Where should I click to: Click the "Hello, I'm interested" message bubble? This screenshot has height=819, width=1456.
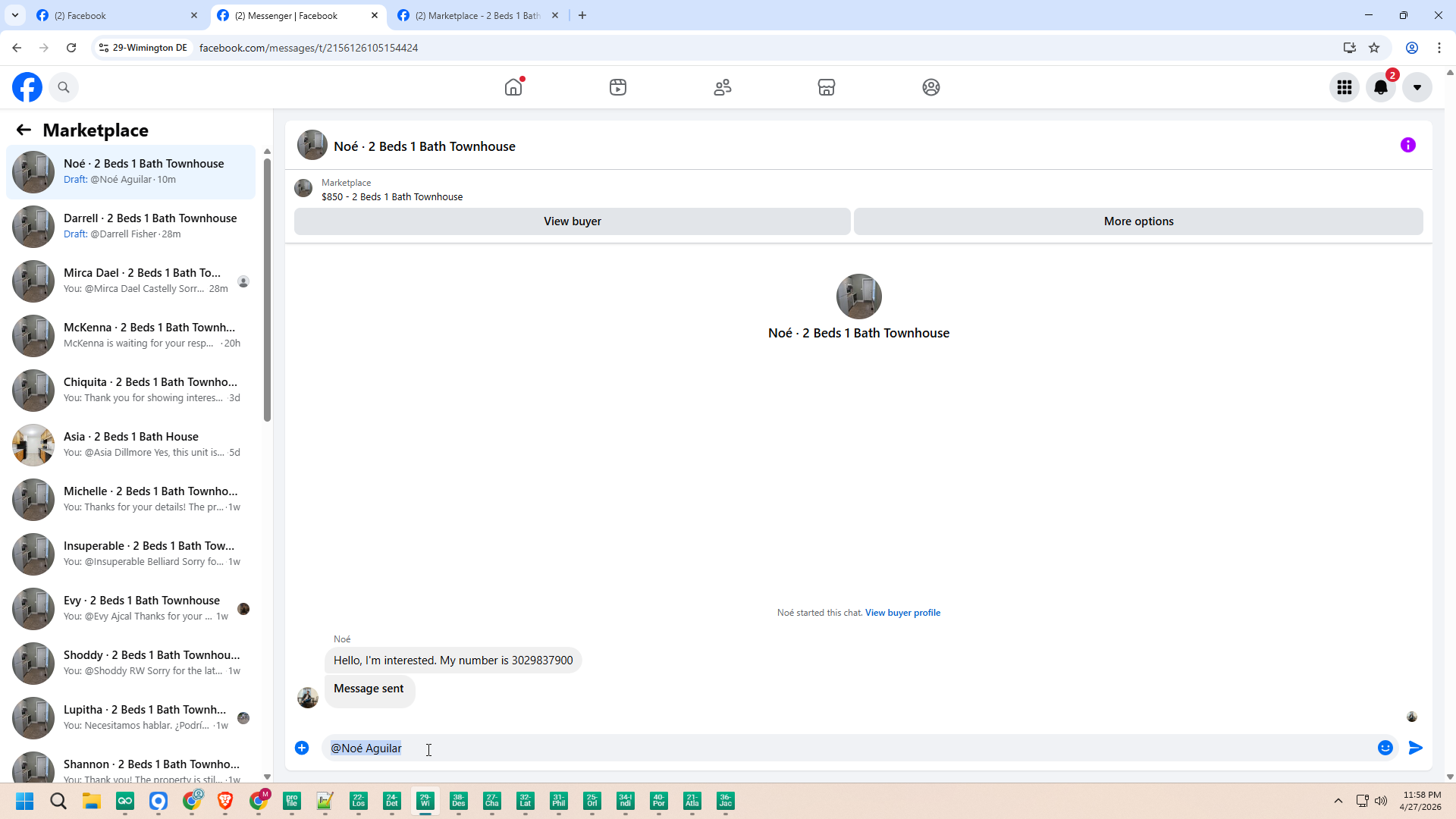point(453,661)
